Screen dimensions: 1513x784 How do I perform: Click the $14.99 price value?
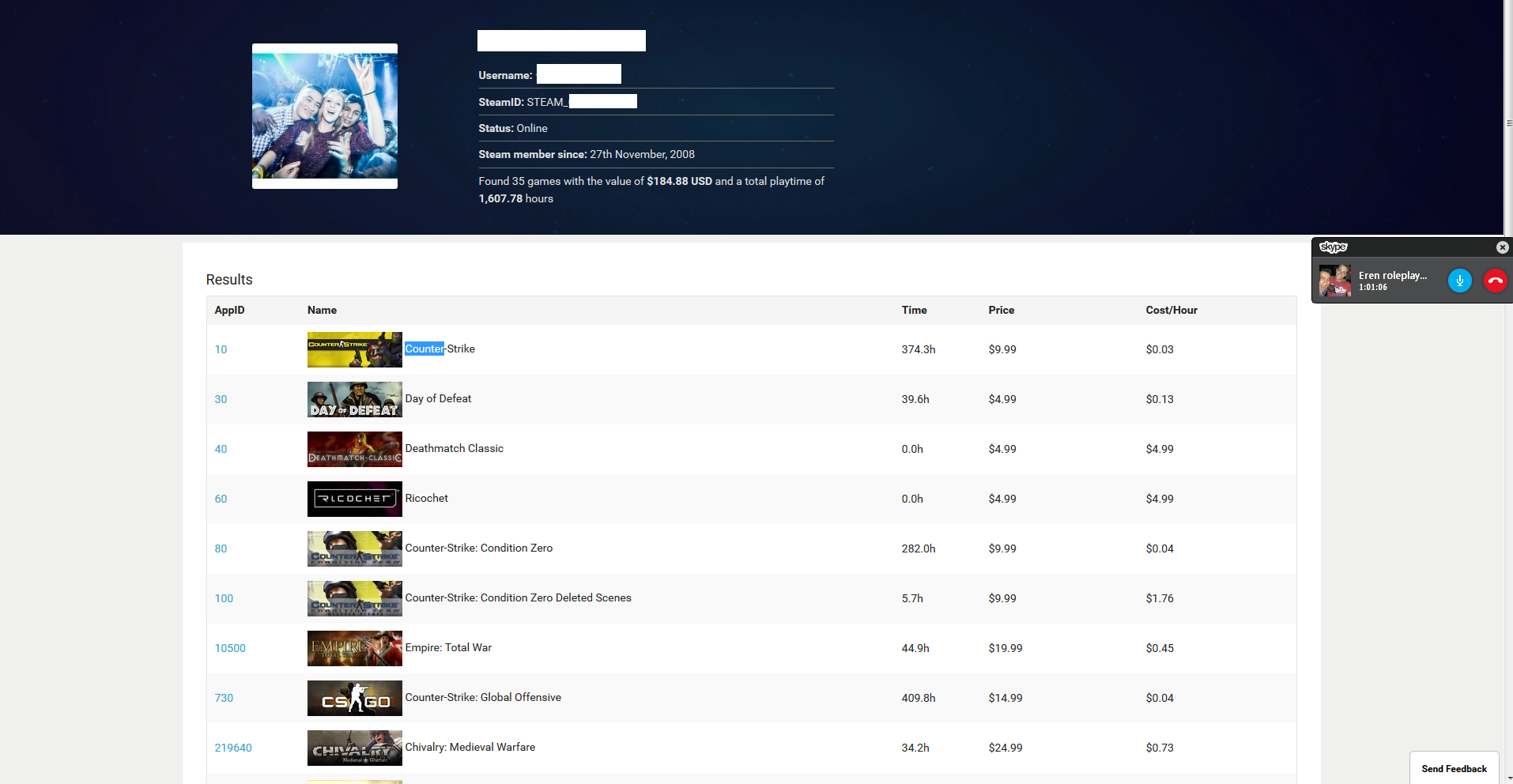[1006, 698]
